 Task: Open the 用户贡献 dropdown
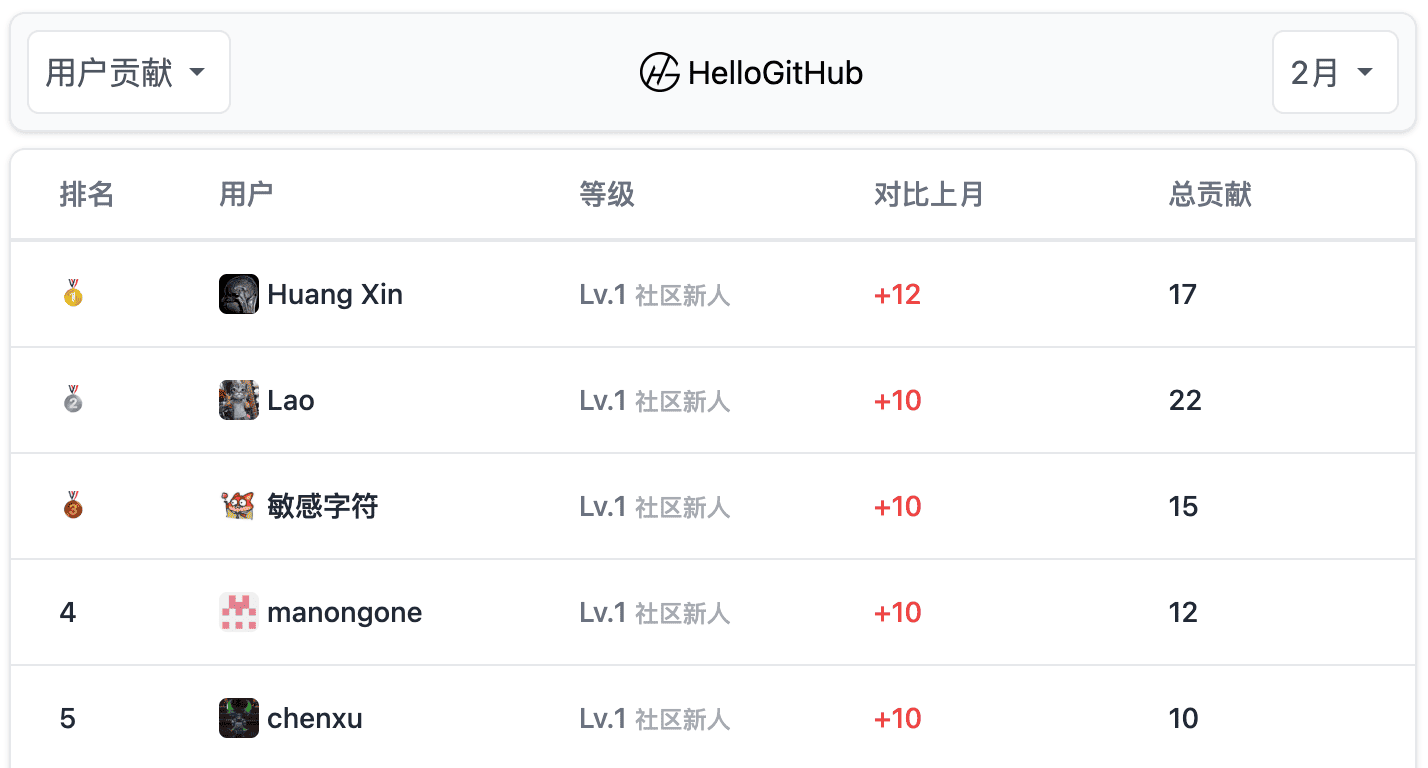coord(128,73)
